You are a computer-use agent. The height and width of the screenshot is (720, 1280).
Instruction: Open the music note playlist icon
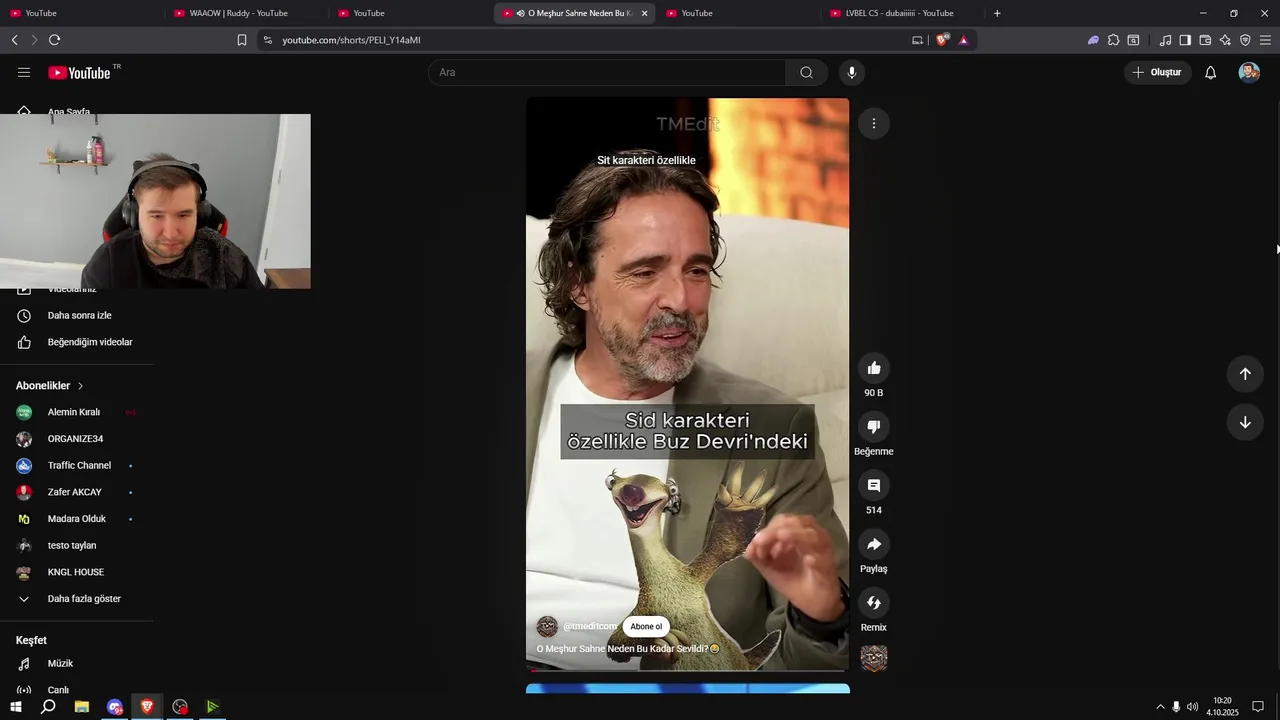(x=1165, y=40)
